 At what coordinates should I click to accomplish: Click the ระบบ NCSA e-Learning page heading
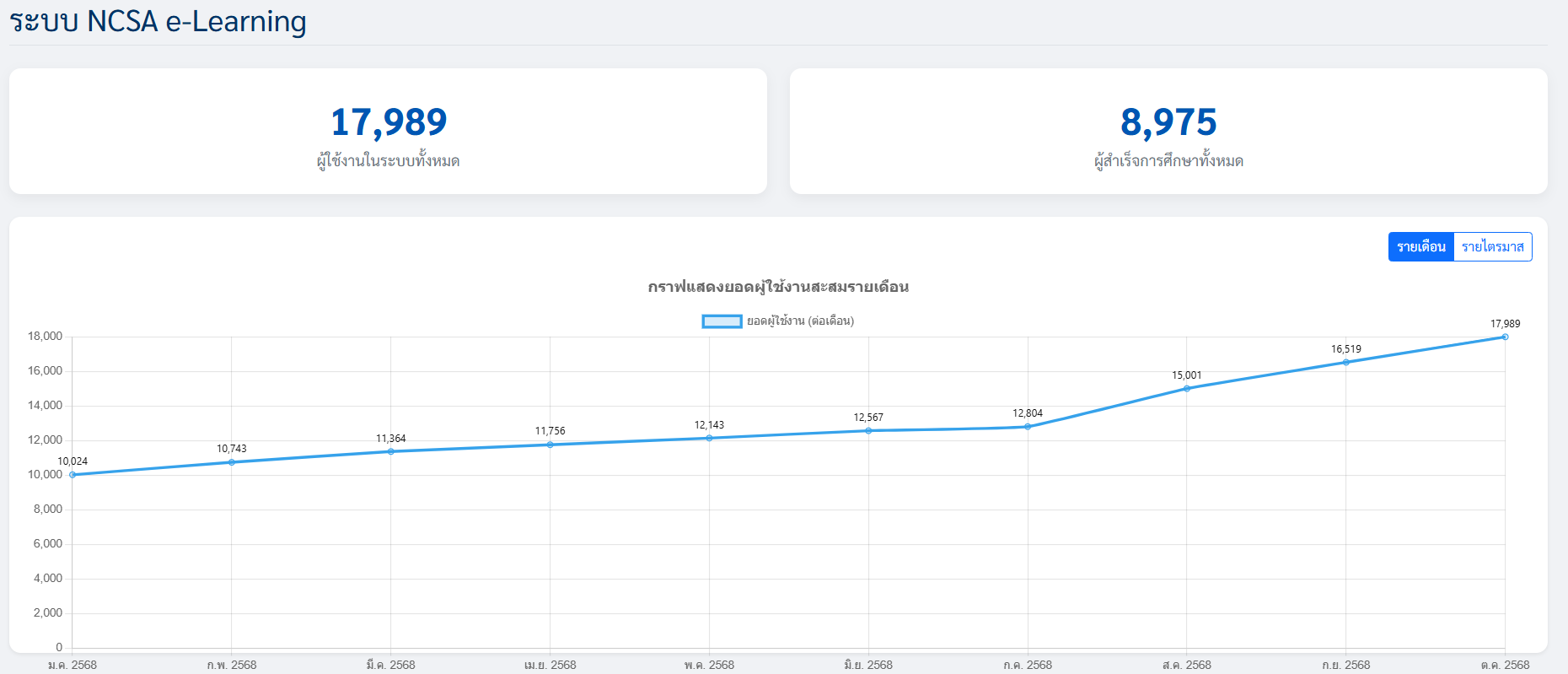[158, 21]
